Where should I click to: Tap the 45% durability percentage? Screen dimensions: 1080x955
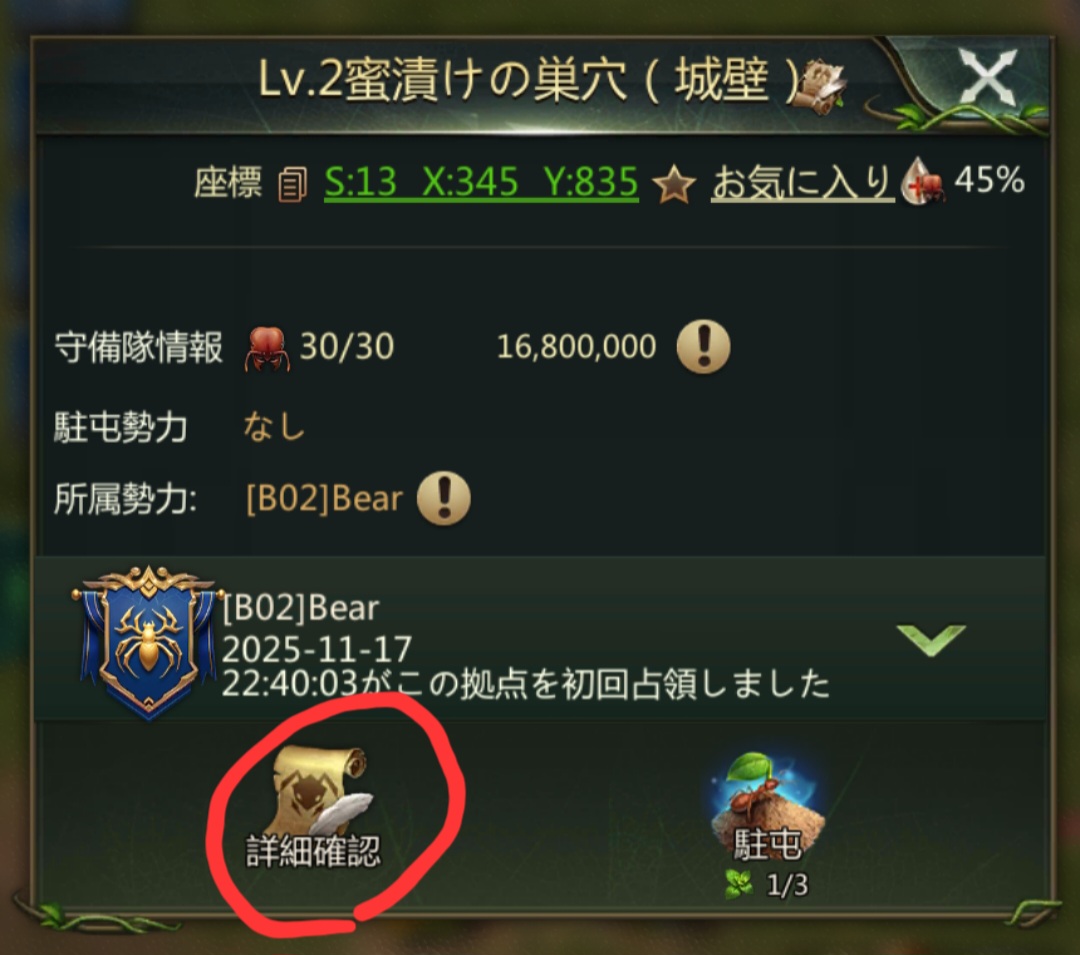990,180
